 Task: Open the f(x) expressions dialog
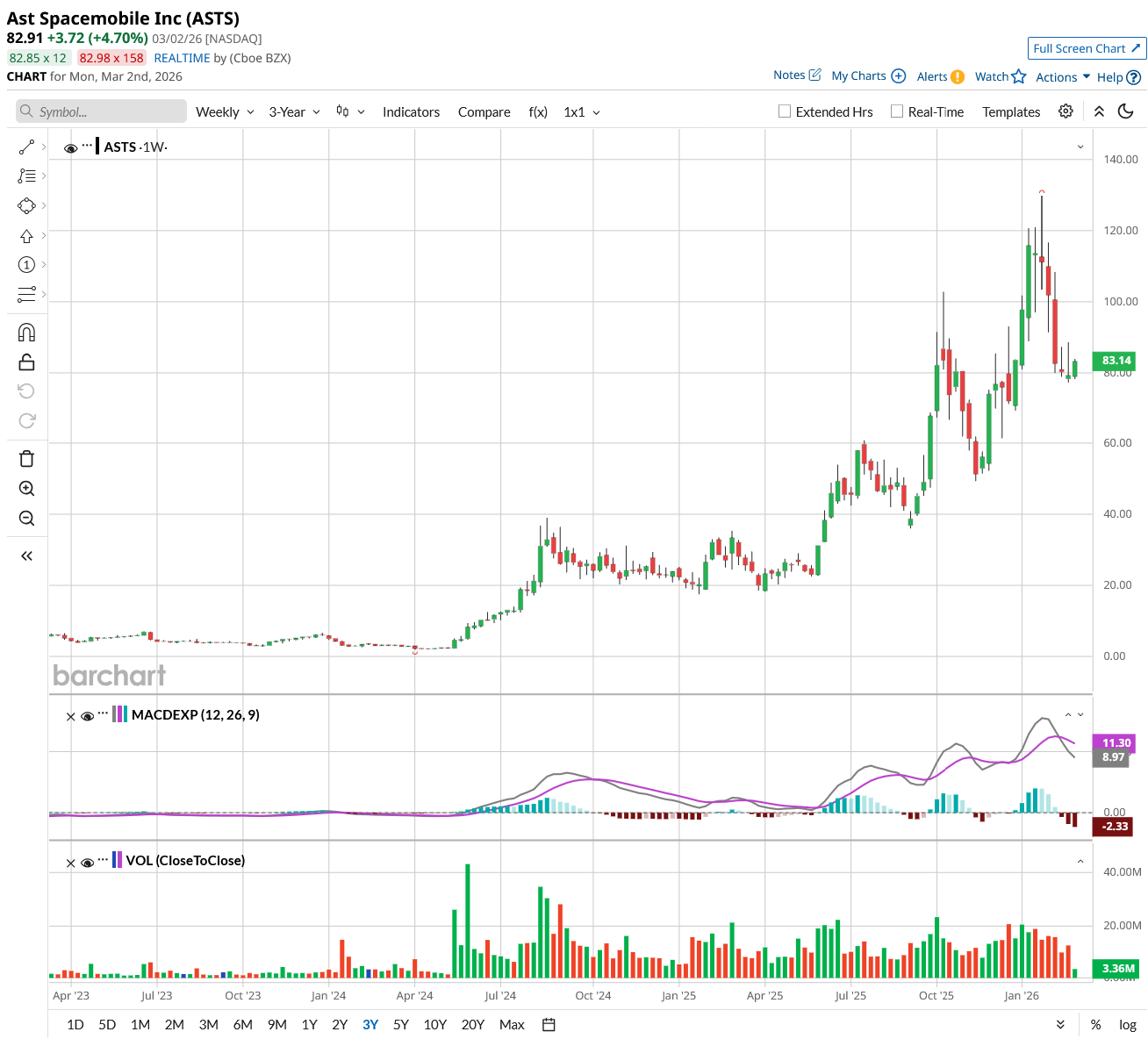(x=538, y=112)
